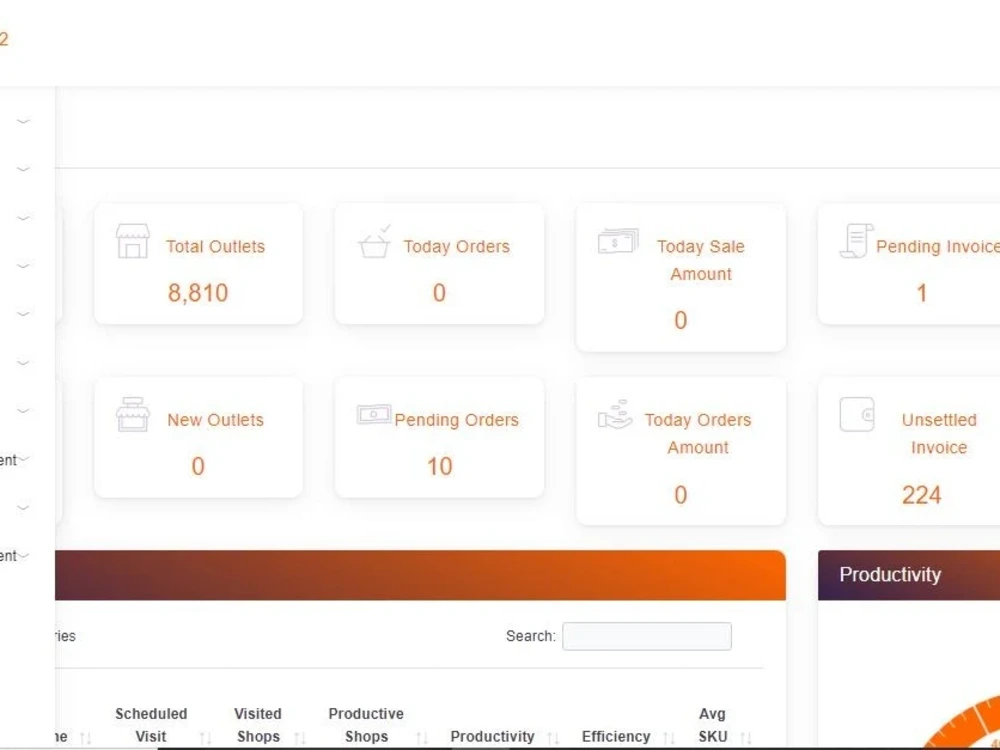Sort by Efficiency column arrows
The height and width of the screenshot is (750, 1000).
tap(669, 738)
